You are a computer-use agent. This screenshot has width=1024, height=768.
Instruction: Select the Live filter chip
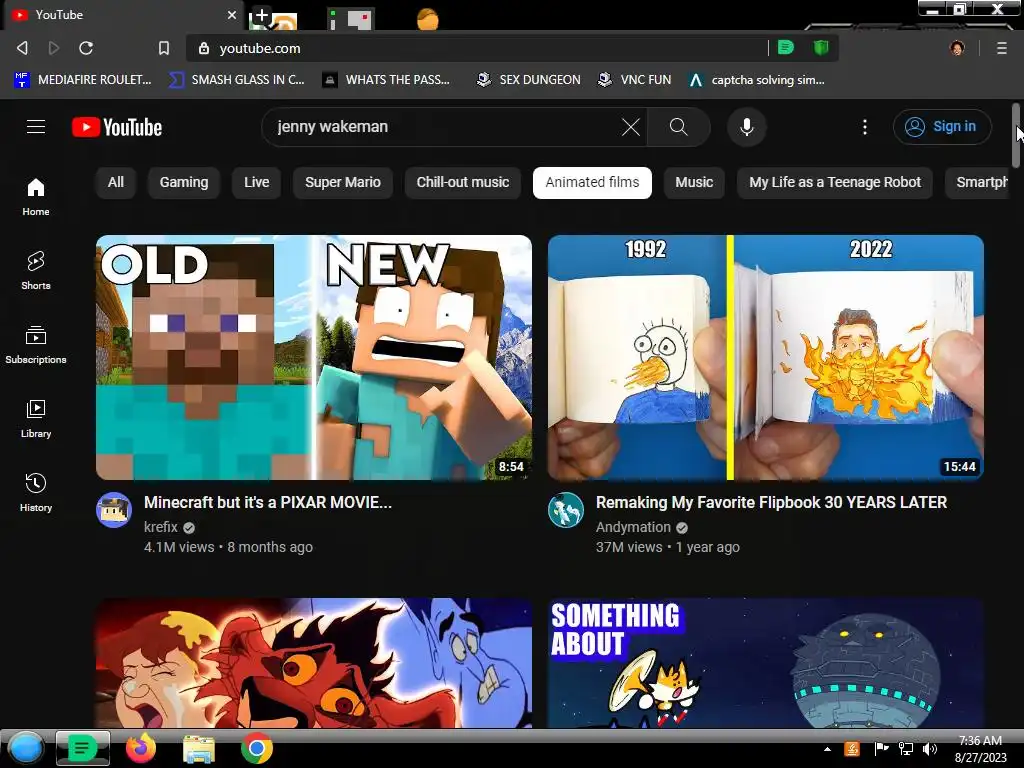[257, 182]
